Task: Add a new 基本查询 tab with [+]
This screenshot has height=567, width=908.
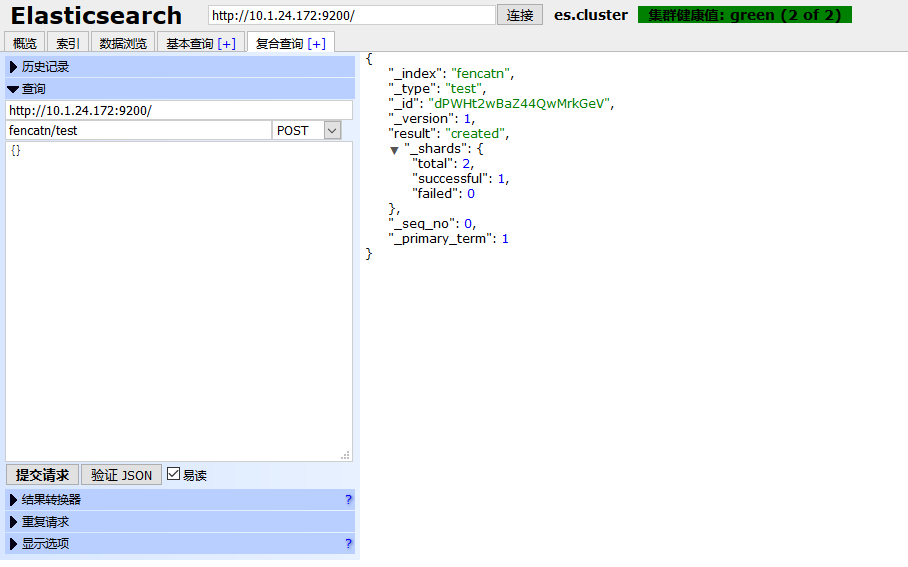Action: pyautogui.click(x=226, y=43)
